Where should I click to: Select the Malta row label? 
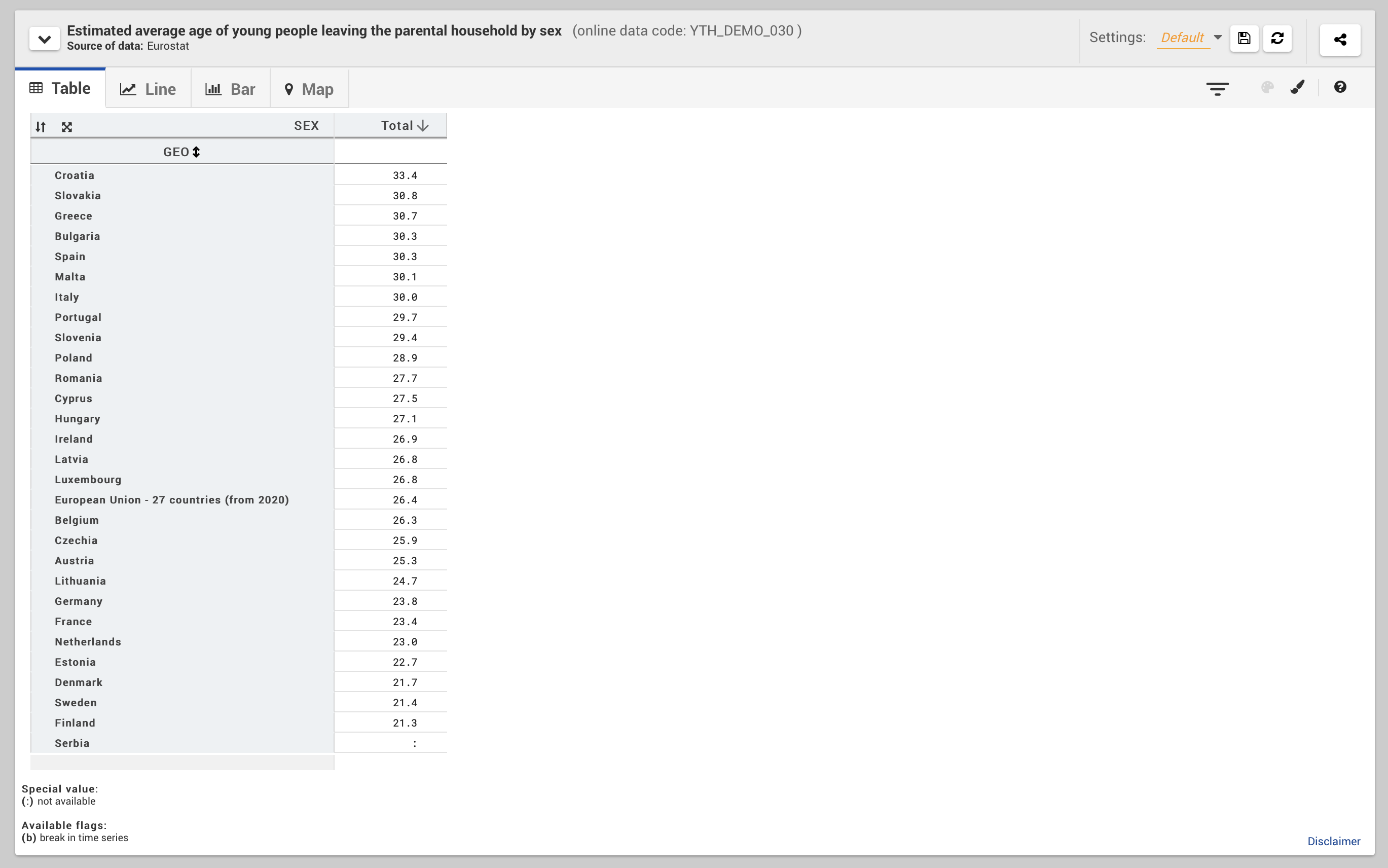click(70, 277)
